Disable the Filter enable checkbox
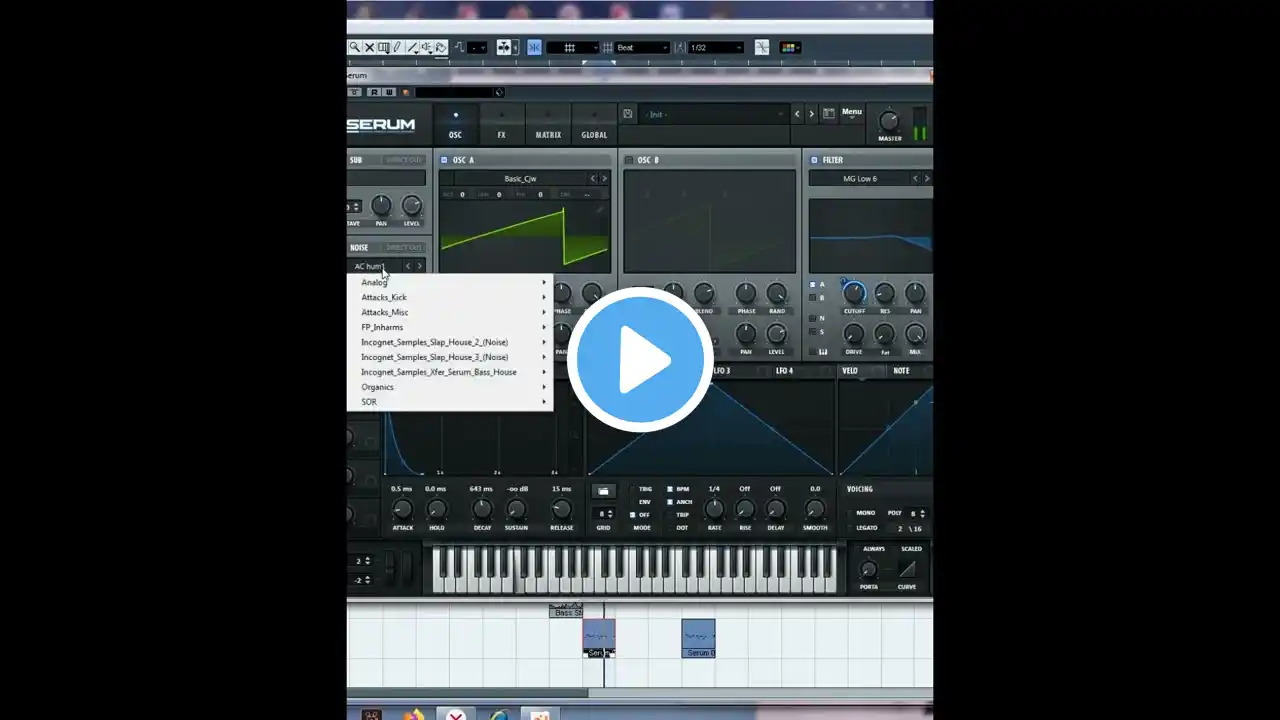1280x720 pixels. click(x=814, y=160)
